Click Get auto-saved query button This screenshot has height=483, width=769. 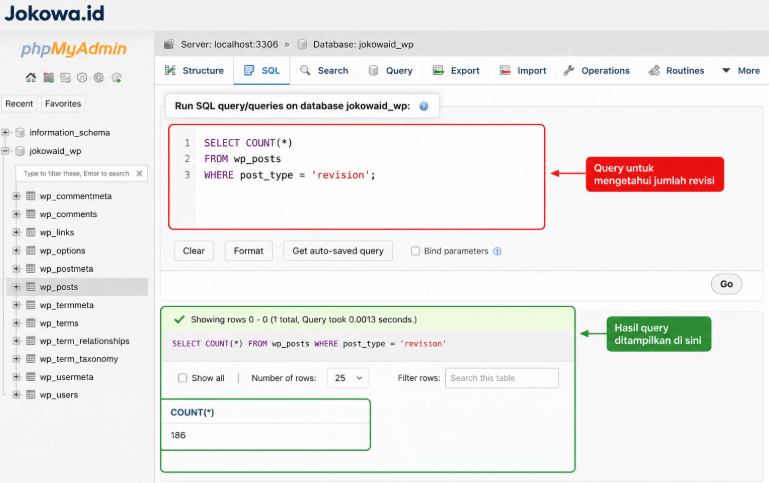point(338,251)
